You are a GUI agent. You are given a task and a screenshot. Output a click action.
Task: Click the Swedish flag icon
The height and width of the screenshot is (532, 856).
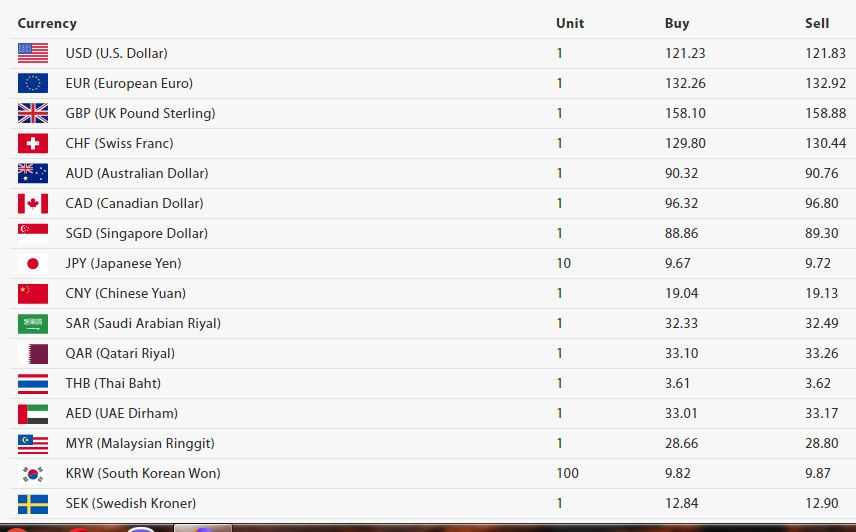(33, 504)
